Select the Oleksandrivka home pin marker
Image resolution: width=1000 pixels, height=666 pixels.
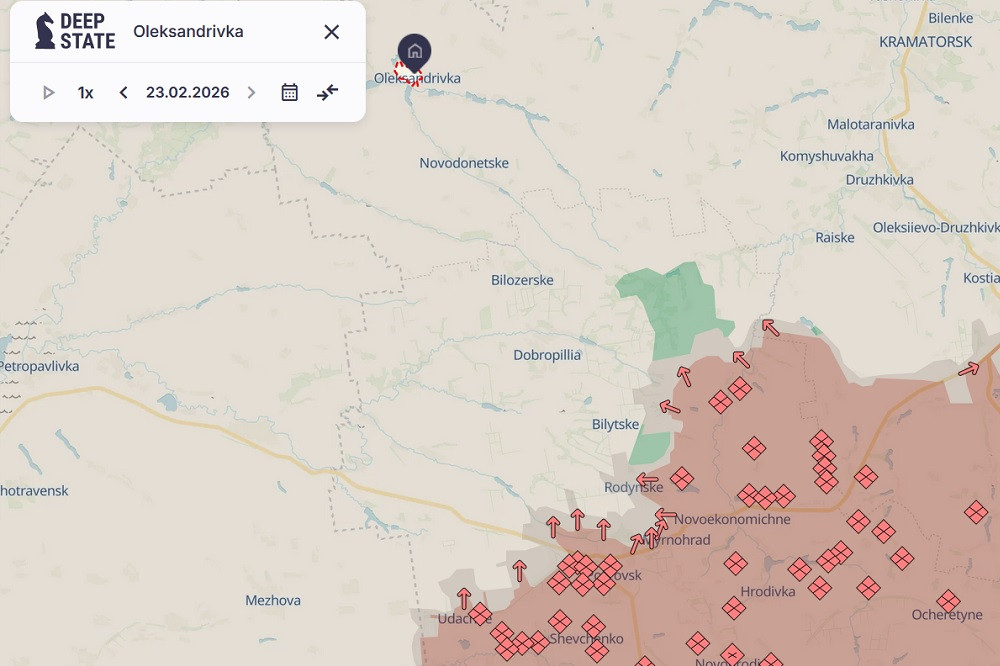tap(414, 52)
